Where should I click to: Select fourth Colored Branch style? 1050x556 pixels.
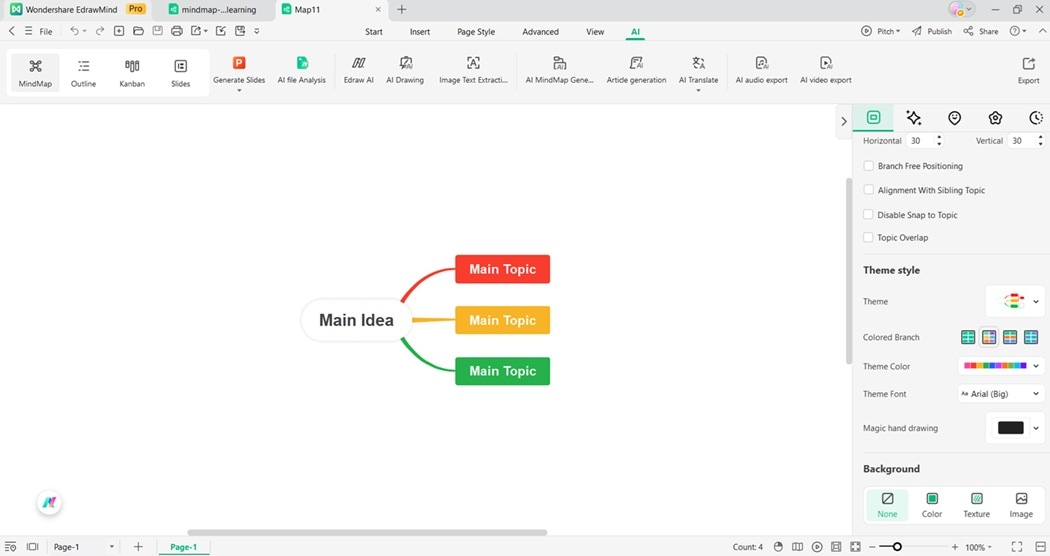click(1031, 337)
